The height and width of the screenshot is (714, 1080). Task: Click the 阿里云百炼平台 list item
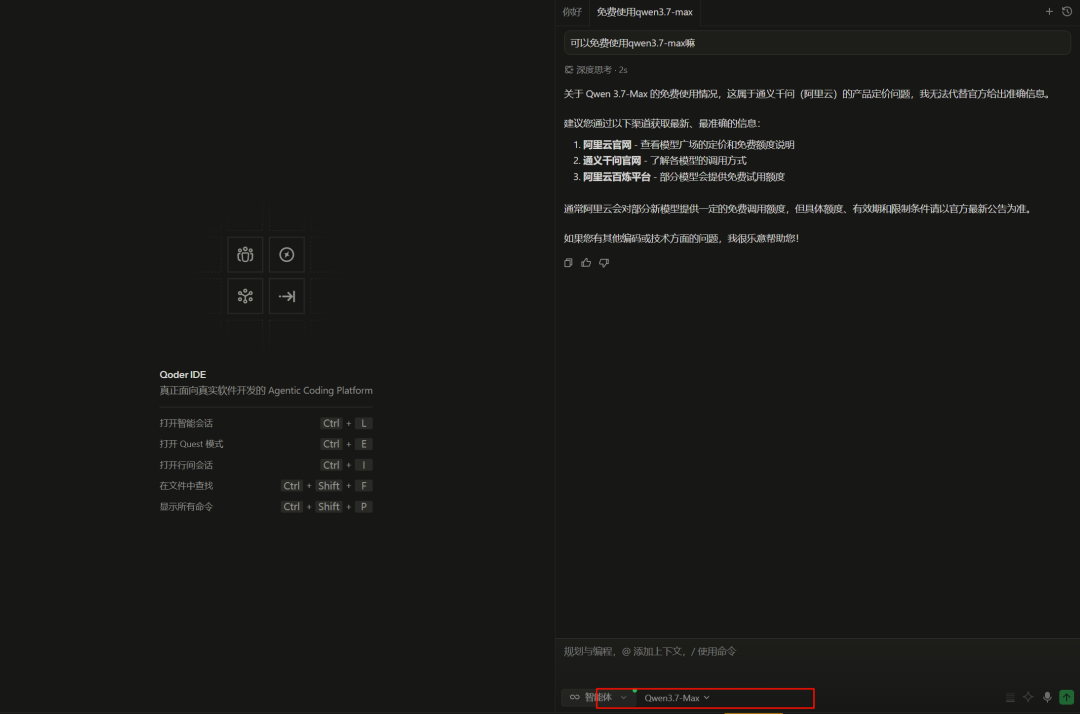(x=683, y=177)
